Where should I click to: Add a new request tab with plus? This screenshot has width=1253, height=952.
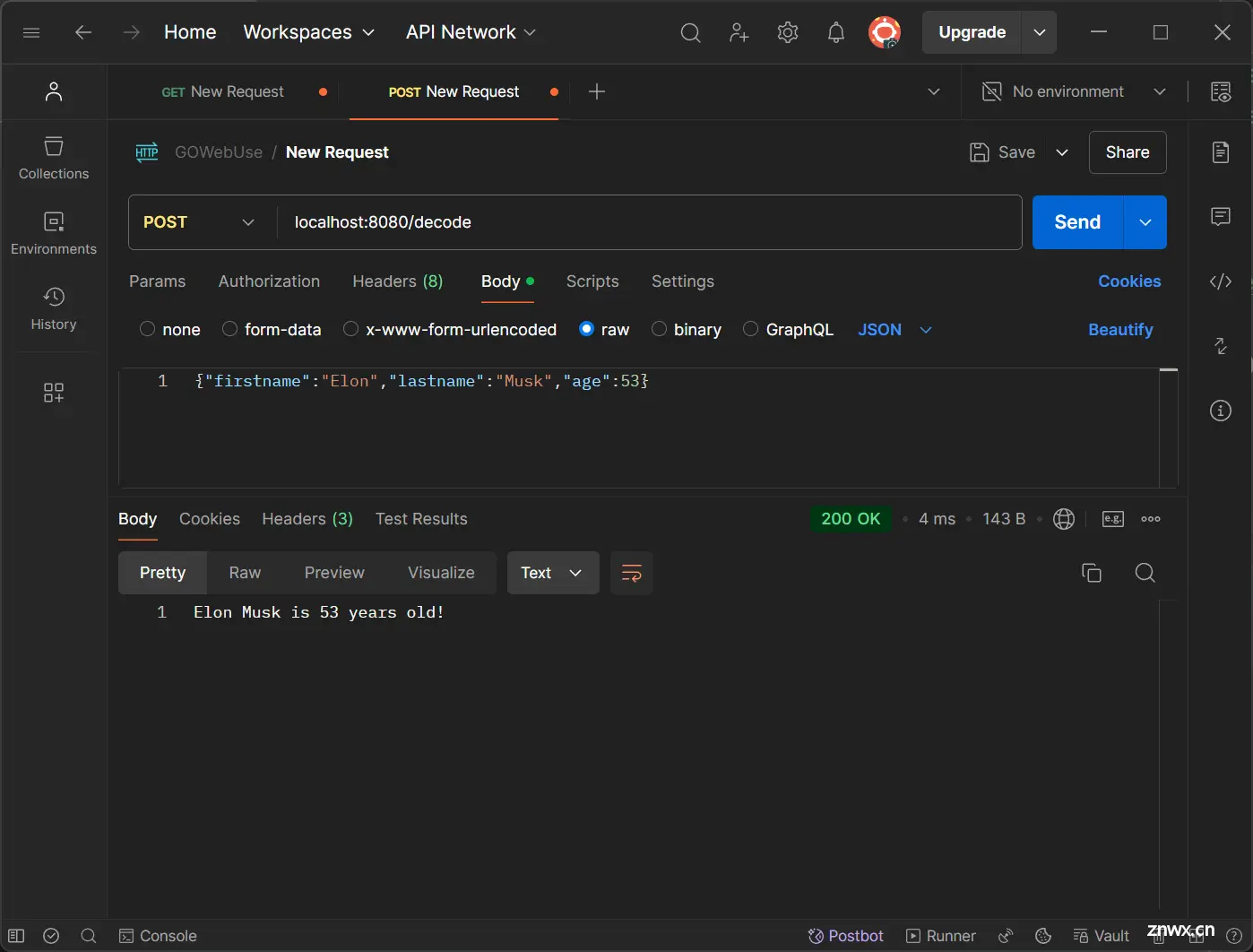(x=597, y=91)
